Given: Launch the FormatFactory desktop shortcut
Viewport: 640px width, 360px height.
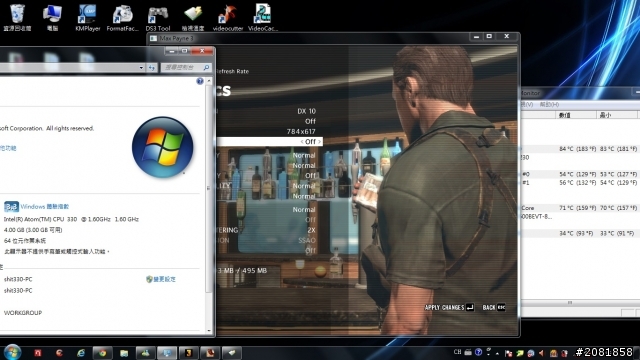Looking at the screenshot, I should click(x=122, y=17).
